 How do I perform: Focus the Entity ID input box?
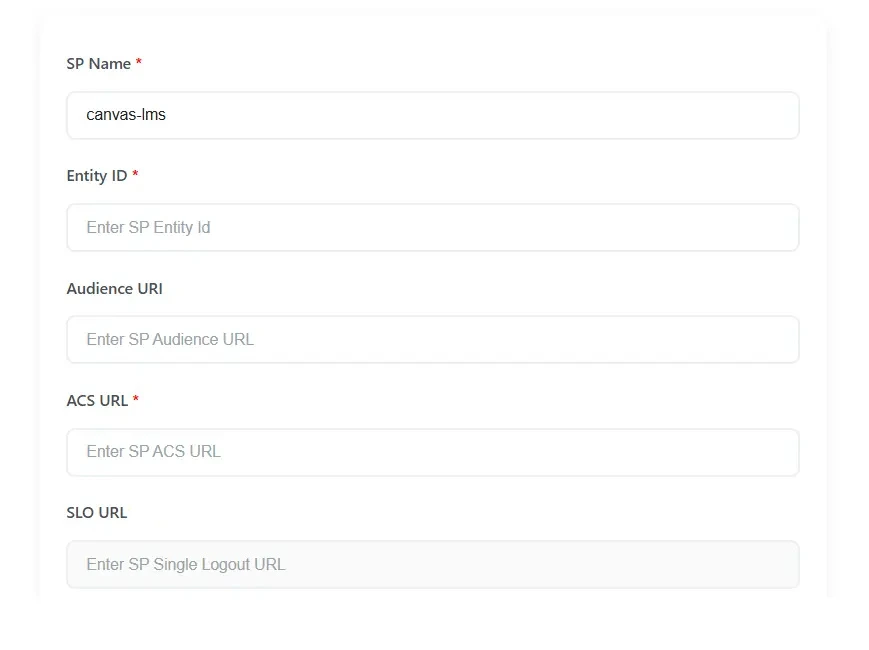(x=432, y=227)
